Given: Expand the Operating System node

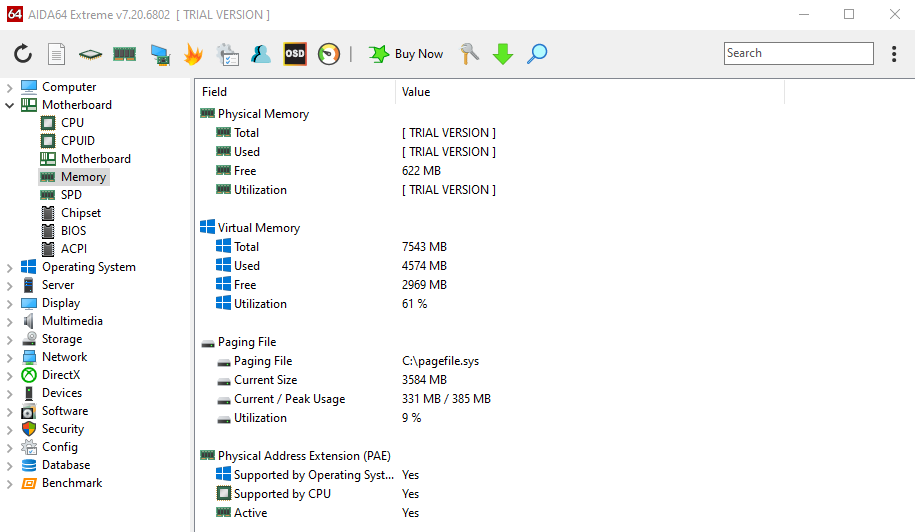Looking at the screenshot, I should (x=9, y=268).
